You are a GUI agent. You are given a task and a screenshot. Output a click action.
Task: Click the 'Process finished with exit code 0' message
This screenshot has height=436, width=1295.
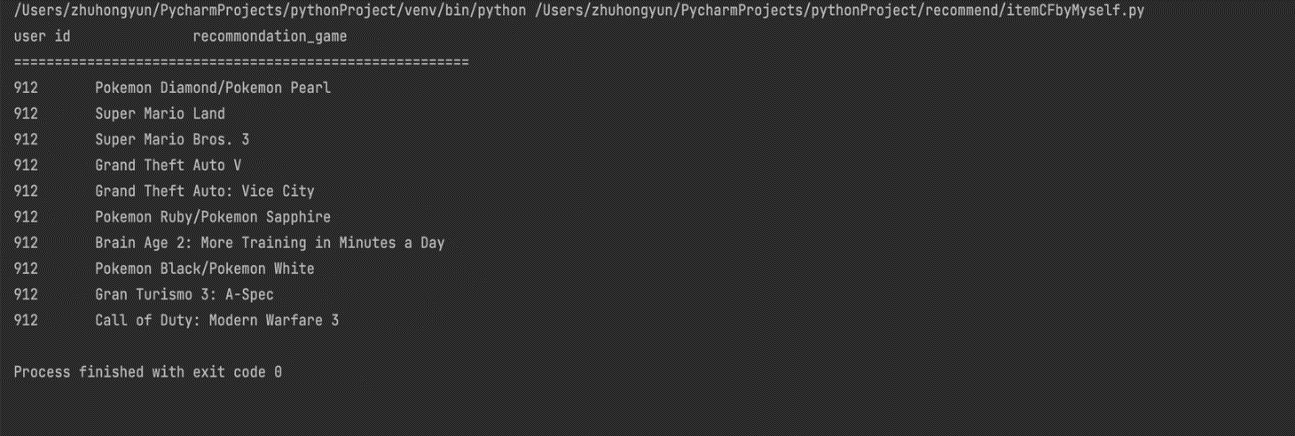pos(148,372)
